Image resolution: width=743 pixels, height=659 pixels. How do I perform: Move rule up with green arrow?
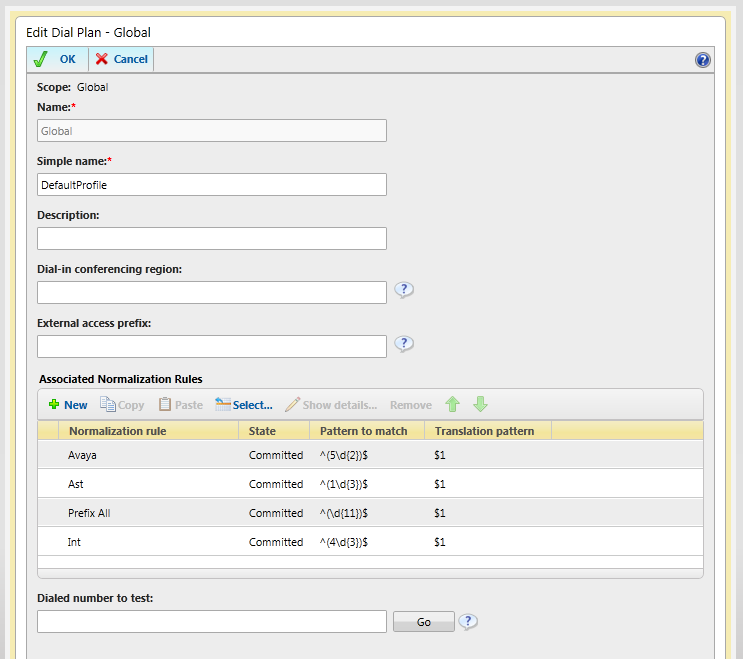453,405
